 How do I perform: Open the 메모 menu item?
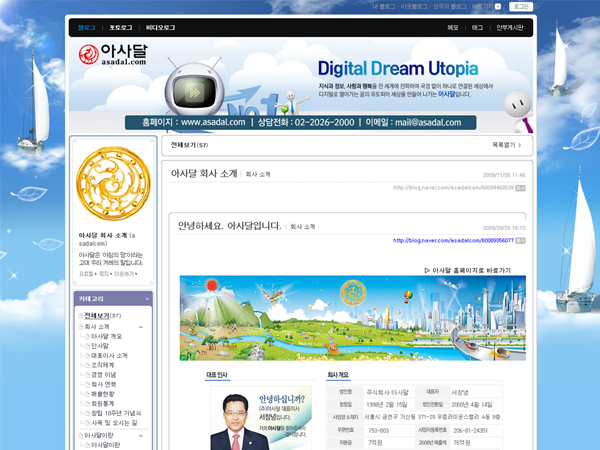coord(453,28)
